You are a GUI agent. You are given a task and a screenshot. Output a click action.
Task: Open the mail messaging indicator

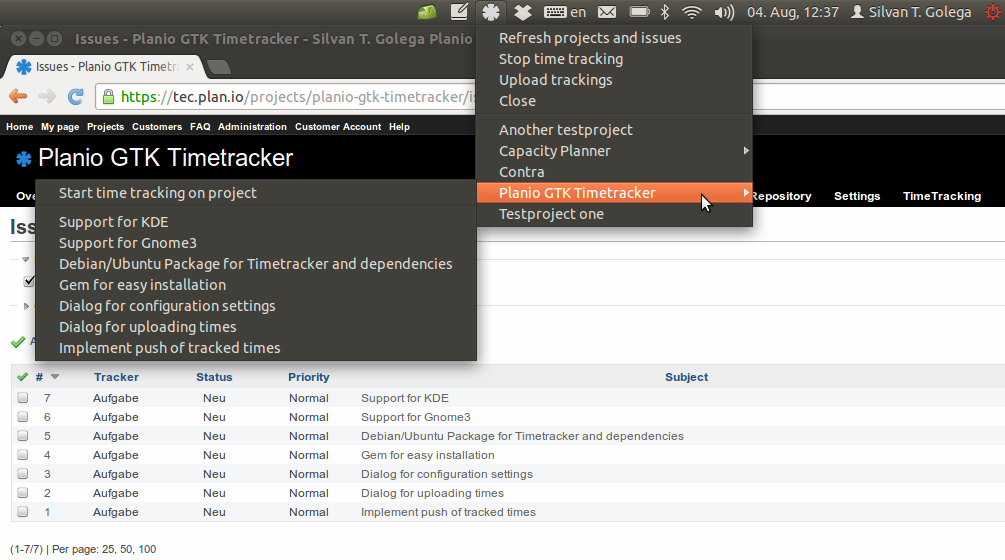click(606, 12)
